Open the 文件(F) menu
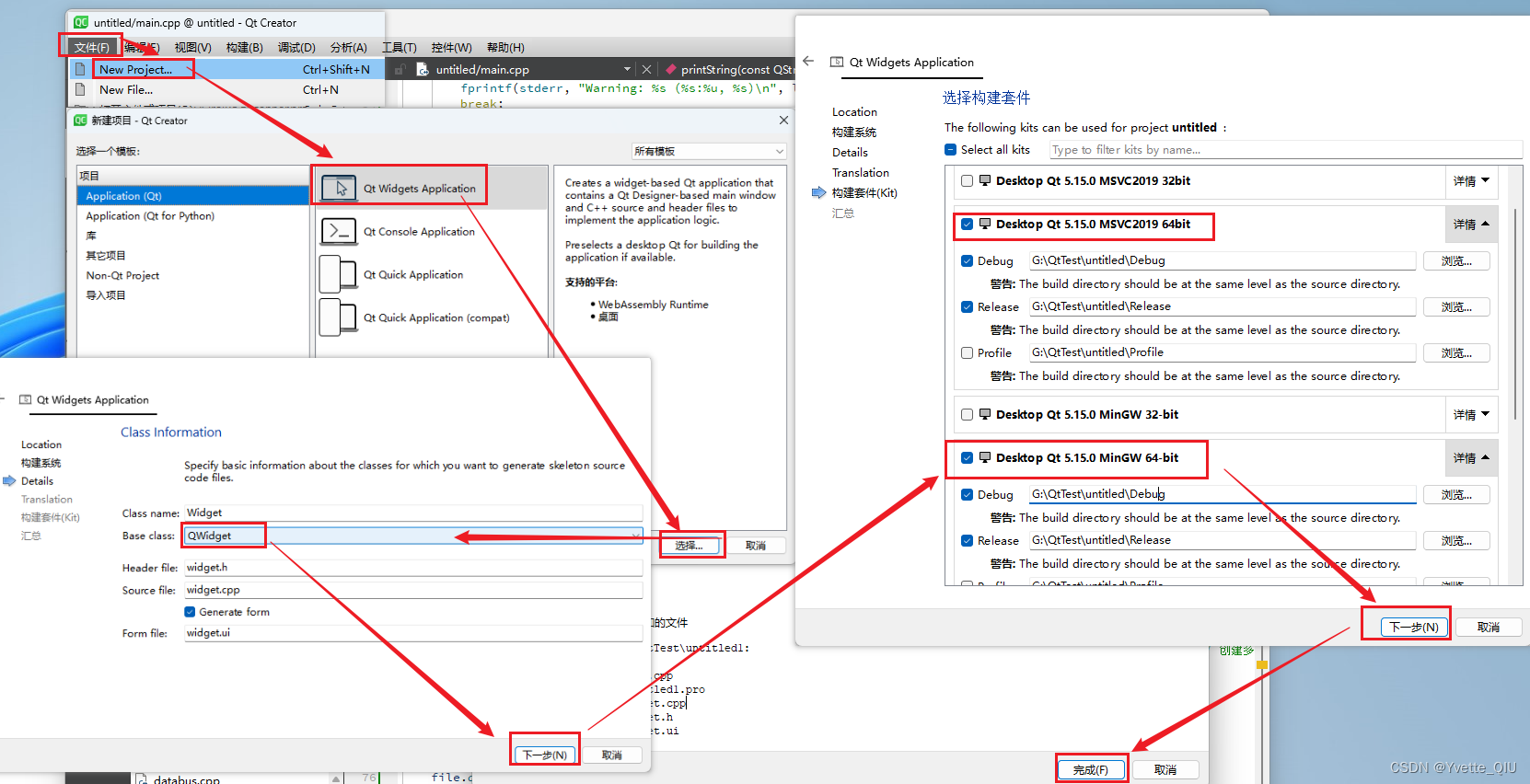This screenshot has width=1530, height=784. (91, 47)
